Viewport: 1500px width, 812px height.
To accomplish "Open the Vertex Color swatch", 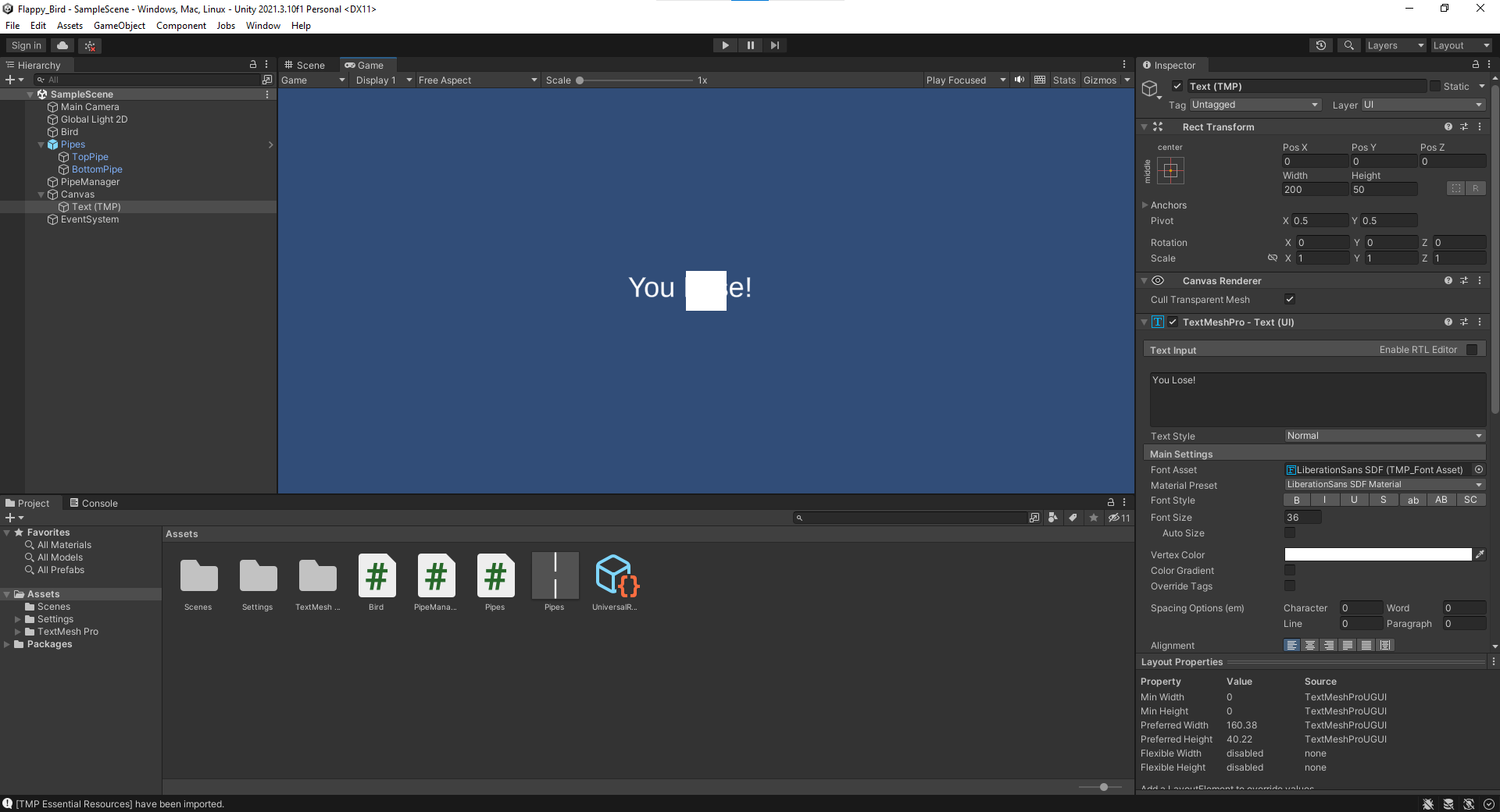I will pos(1378,554).
